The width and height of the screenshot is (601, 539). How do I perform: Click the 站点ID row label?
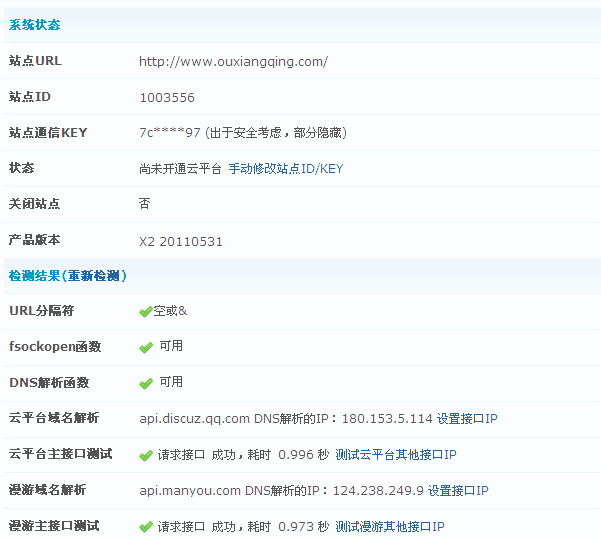coord(30,97)
